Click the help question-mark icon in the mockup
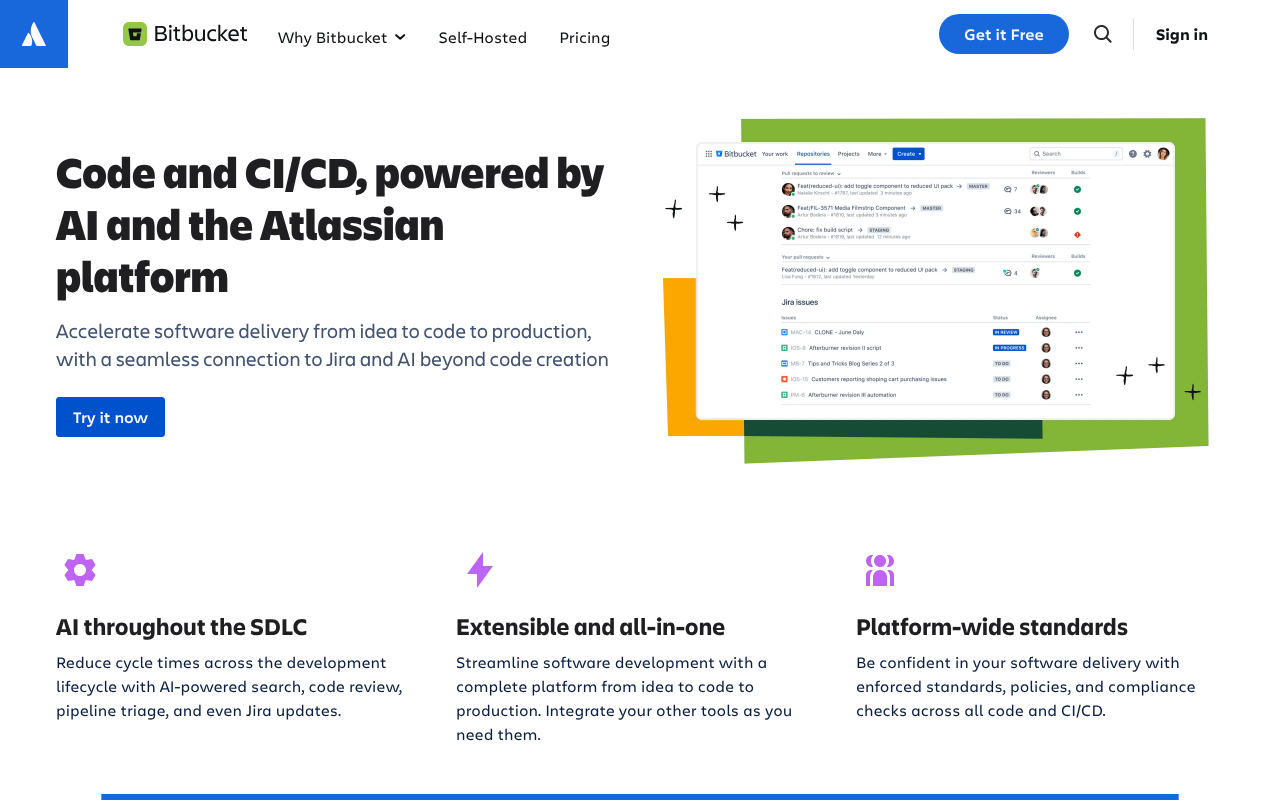1280x800 pixels. (x=1133, y=154)
